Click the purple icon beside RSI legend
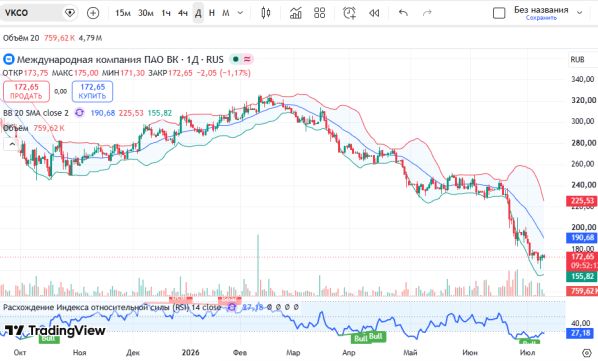 point(231,307)
